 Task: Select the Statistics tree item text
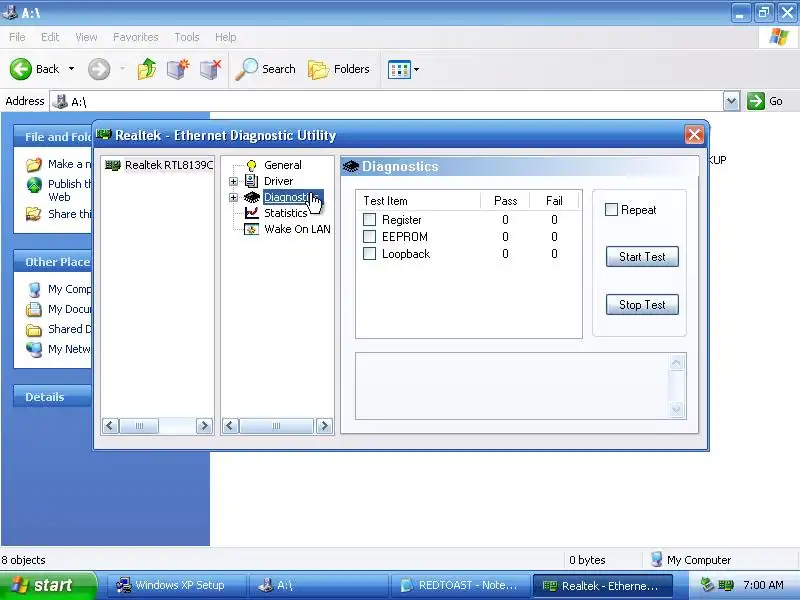point(286,213)
